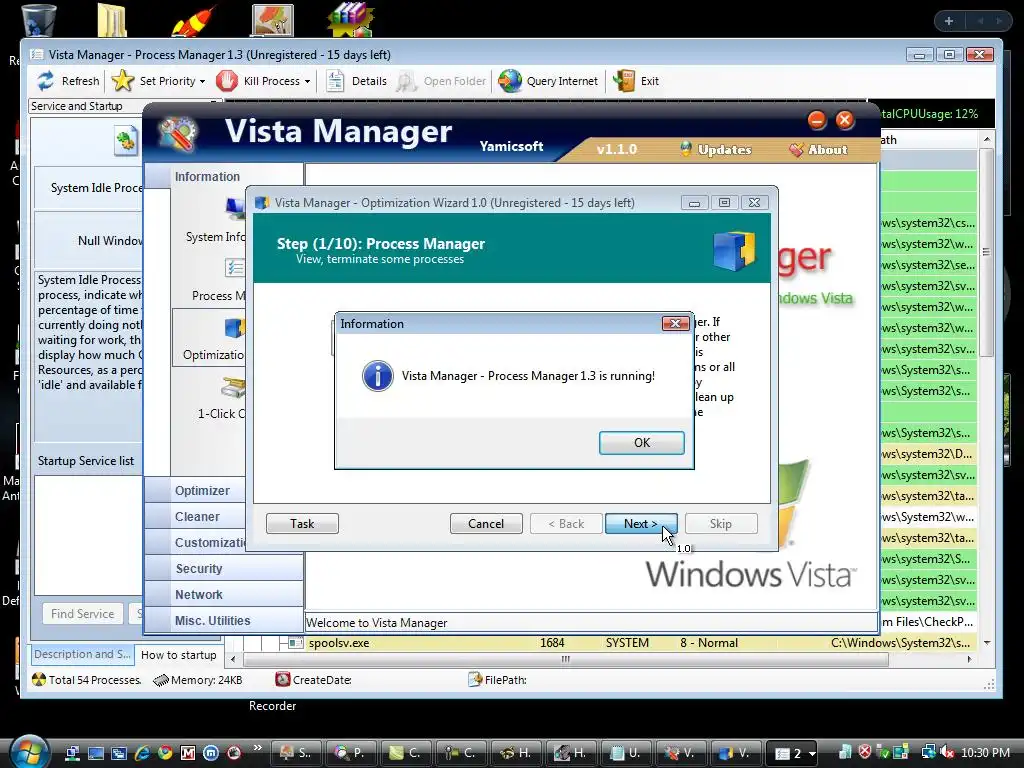1024x768 pixels.
Task: Click Next in Optimization Wizard
Action: click(641, 524)
